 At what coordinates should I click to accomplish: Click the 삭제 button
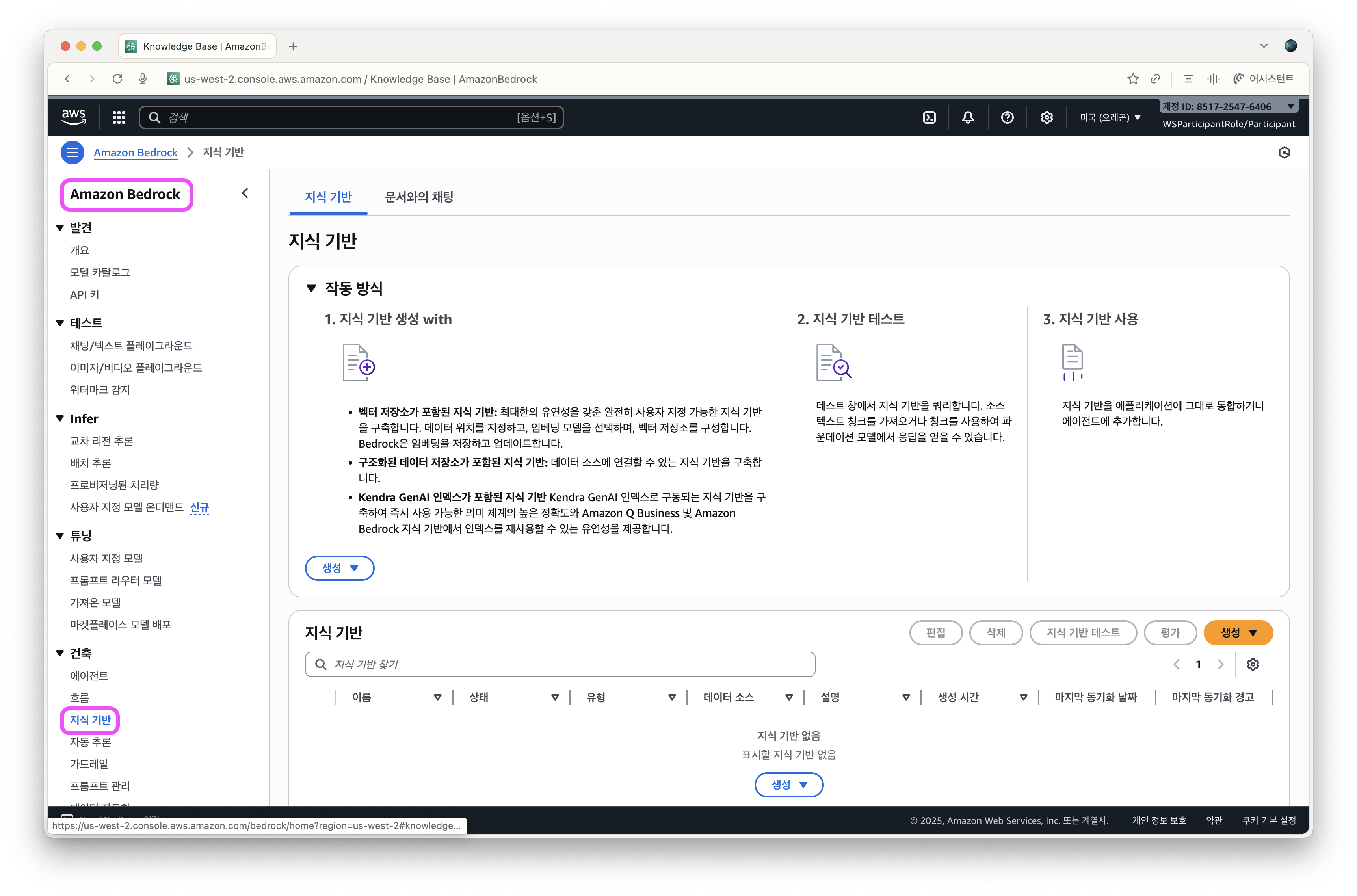click(996, 632)
